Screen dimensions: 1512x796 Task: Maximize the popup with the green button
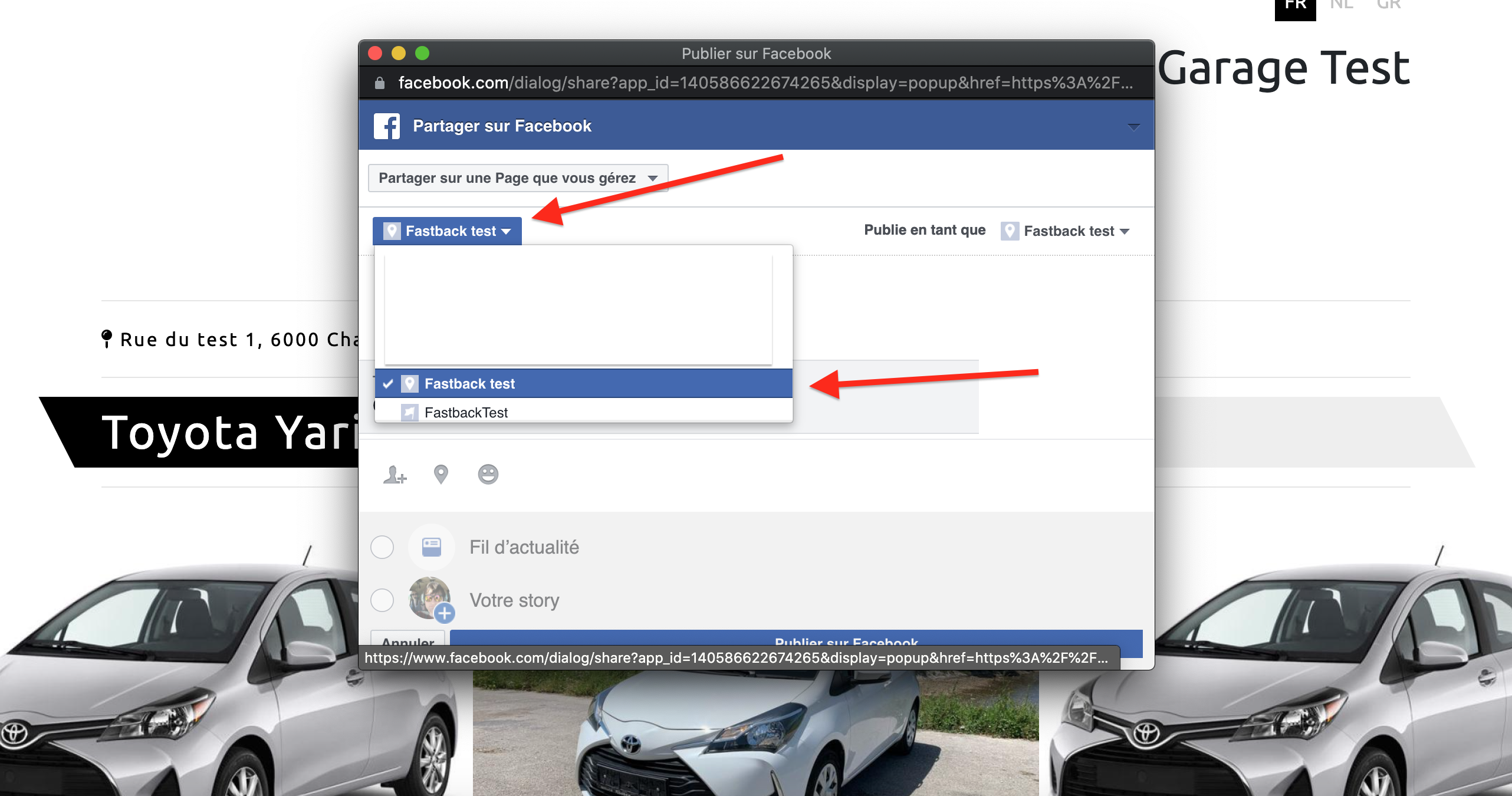422,53
